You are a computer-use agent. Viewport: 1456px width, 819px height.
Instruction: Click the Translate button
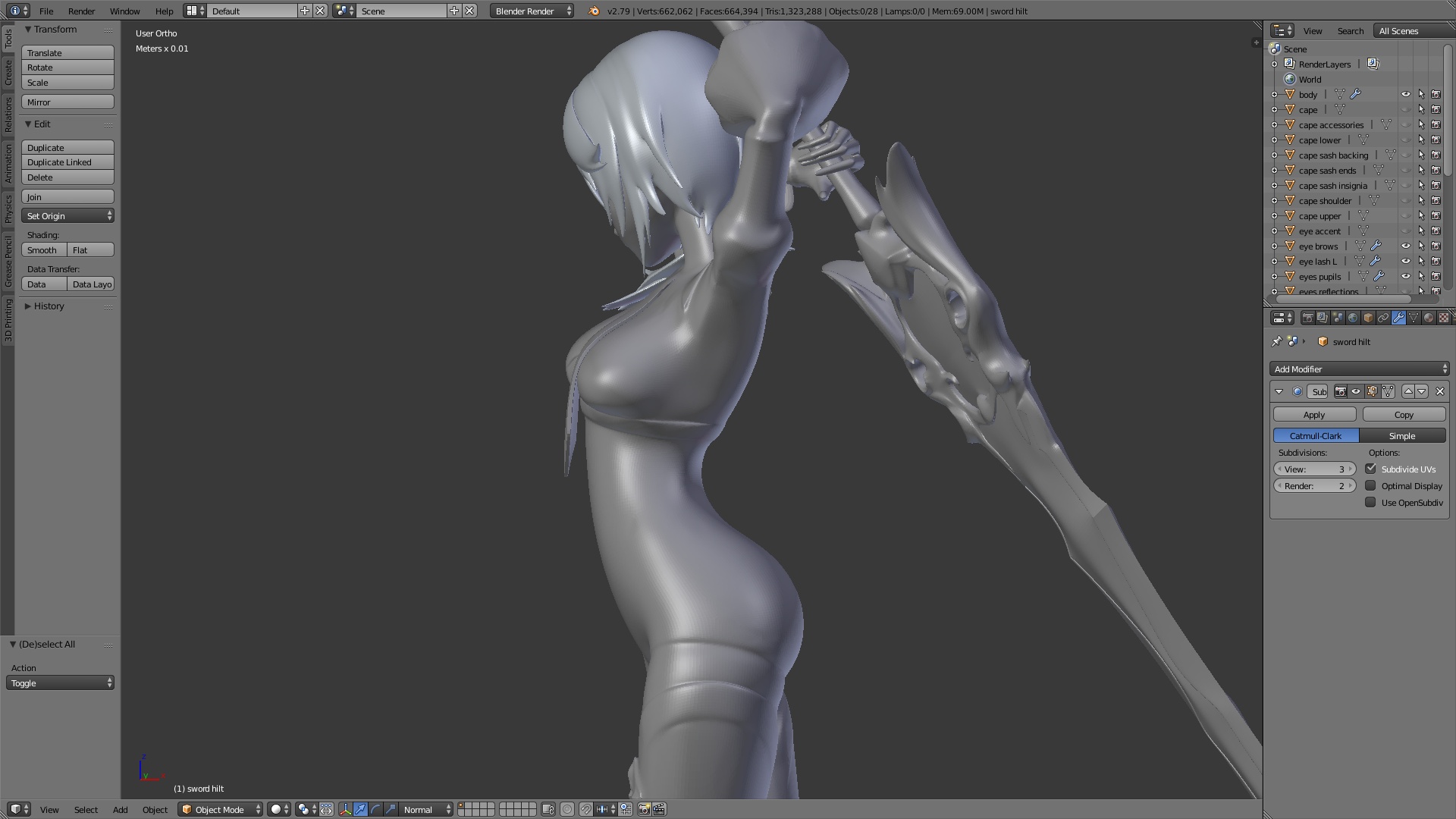(x=67, y=53)
